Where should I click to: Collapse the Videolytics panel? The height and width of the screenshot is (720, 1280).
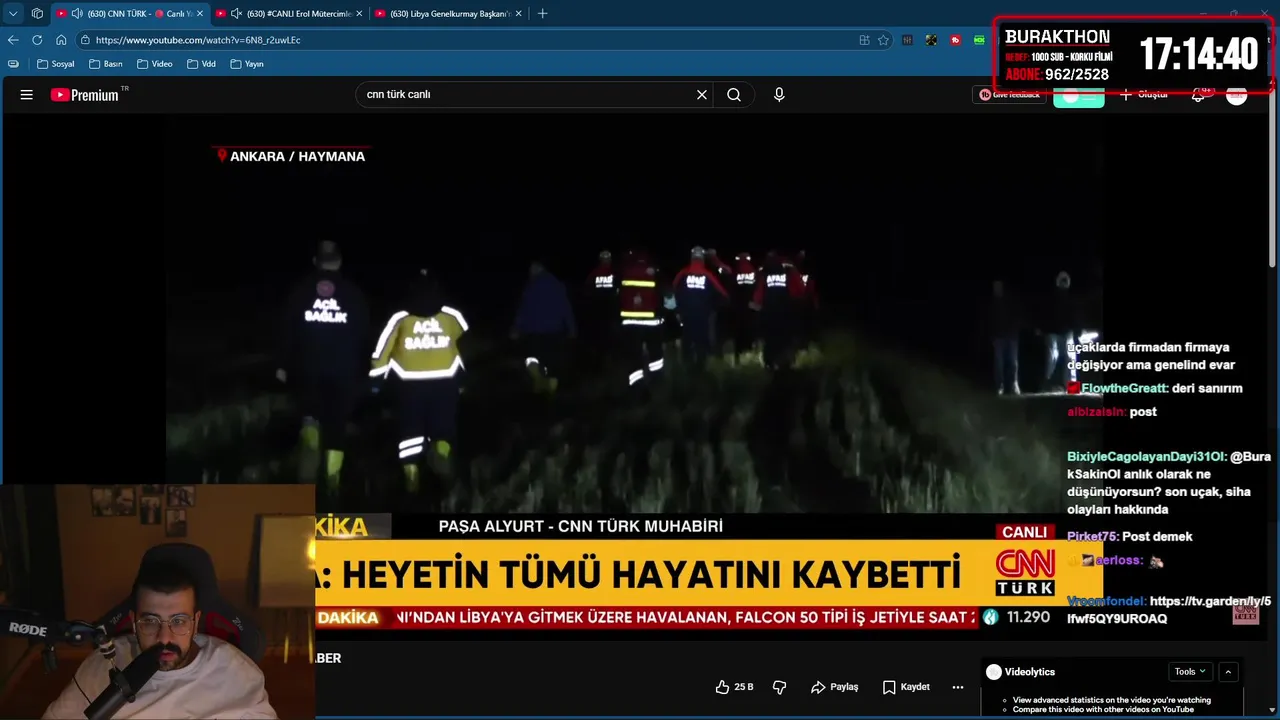[1229, 672]
